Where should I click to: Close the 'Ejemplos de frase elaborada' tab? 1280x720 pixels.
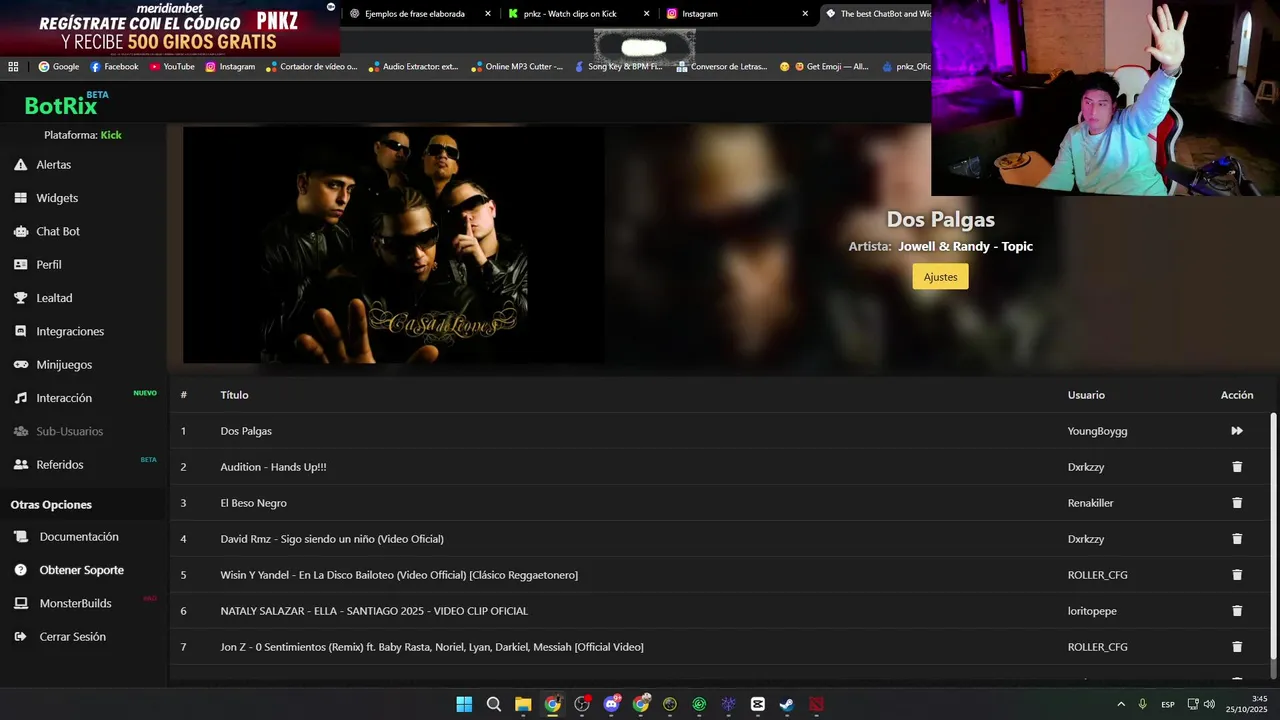pos(488,14)
